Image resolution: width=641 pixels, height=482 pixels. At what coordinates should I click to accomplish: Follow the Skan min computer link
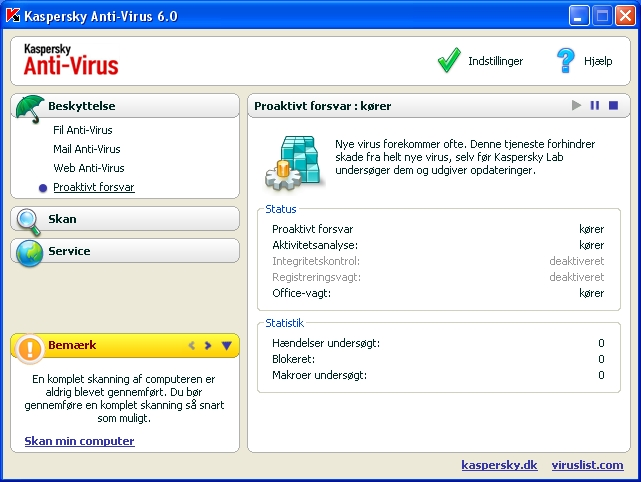coord(79,441)
